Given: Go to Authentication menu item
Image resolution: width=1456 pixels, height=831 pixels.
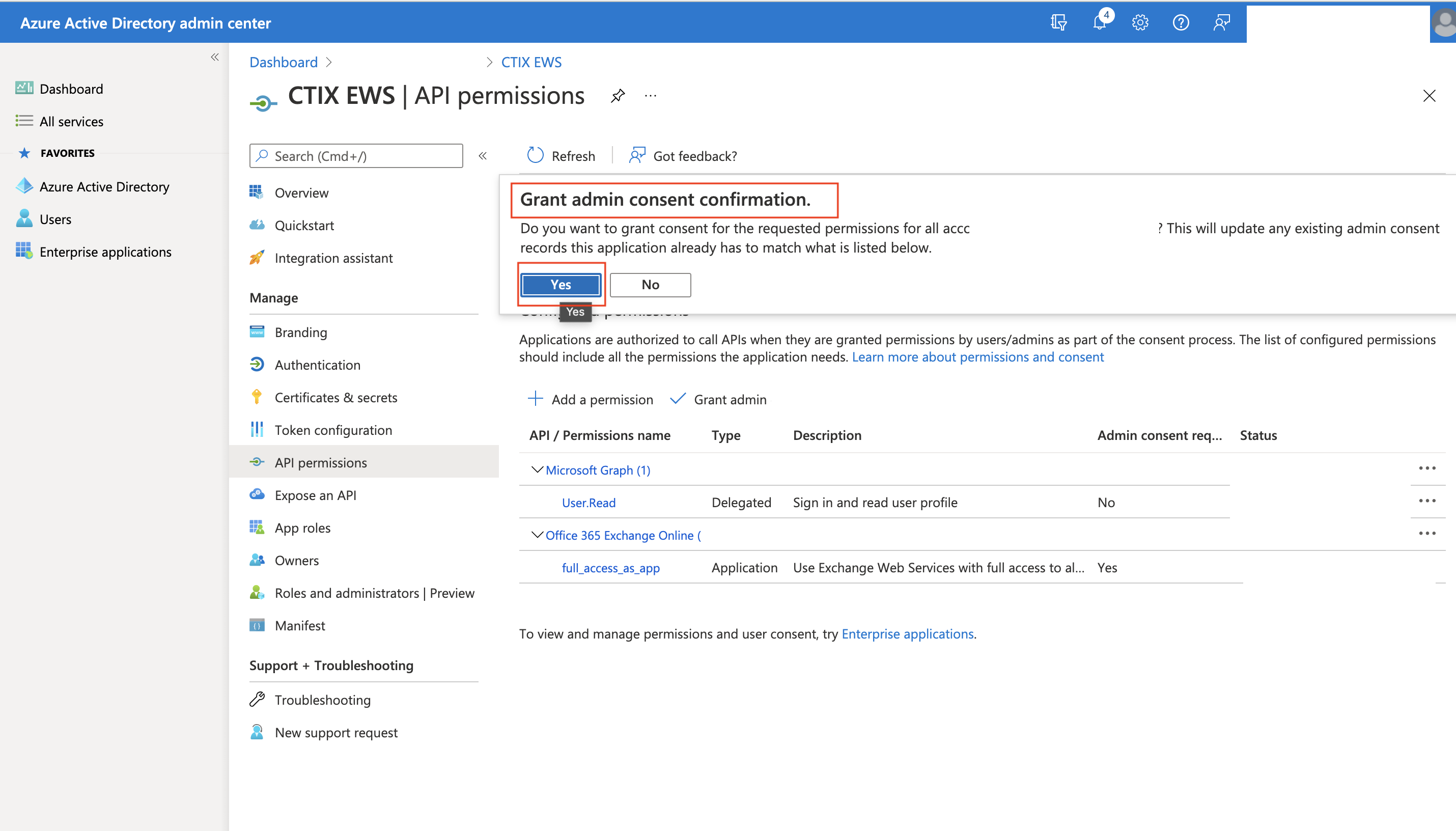Looking at the screenshot, I should tap(317, 365).
